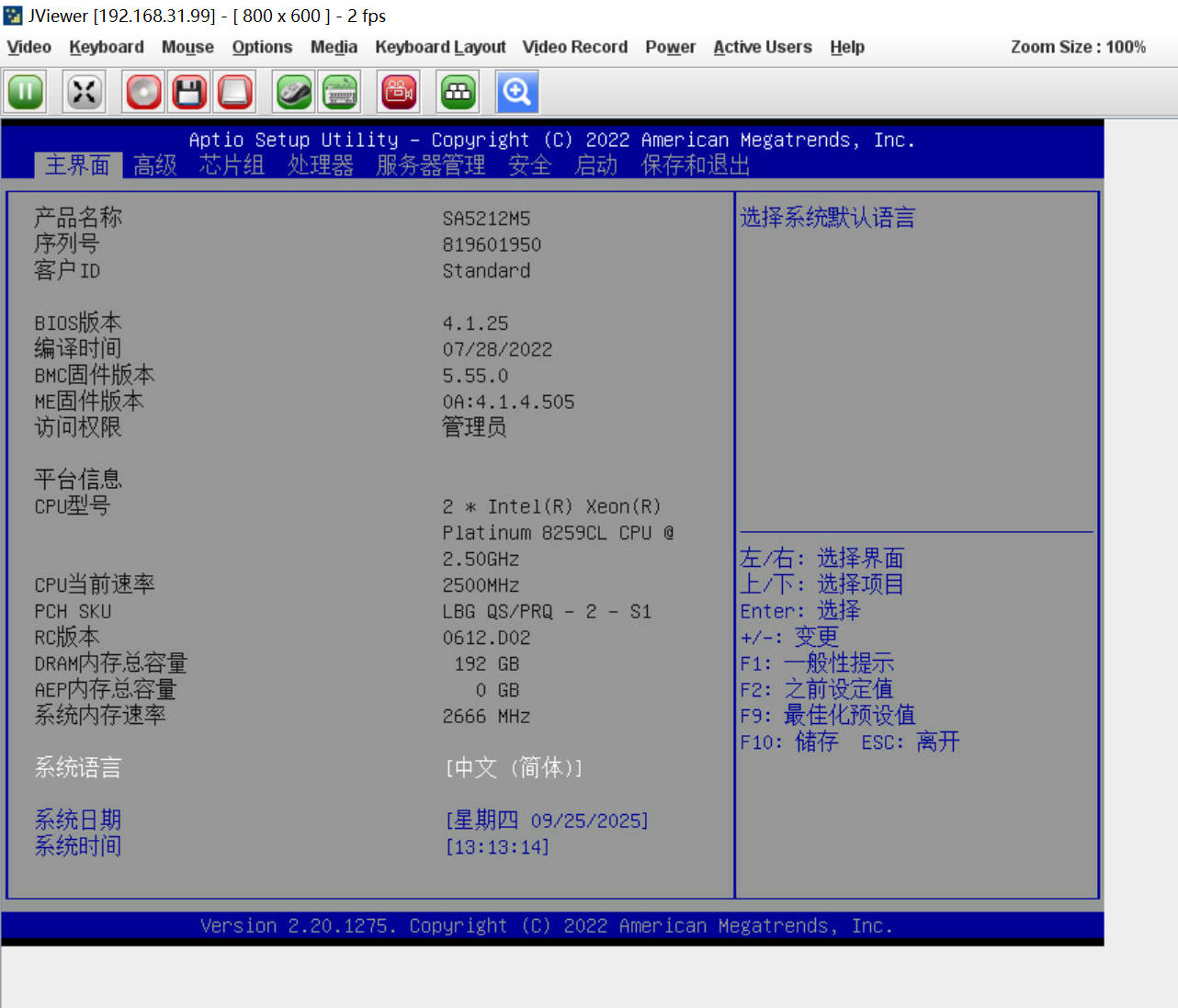Open the floppy disk media redirection icon
The width and height of the screenshot is (1178, 1008).
click(189, 92)
